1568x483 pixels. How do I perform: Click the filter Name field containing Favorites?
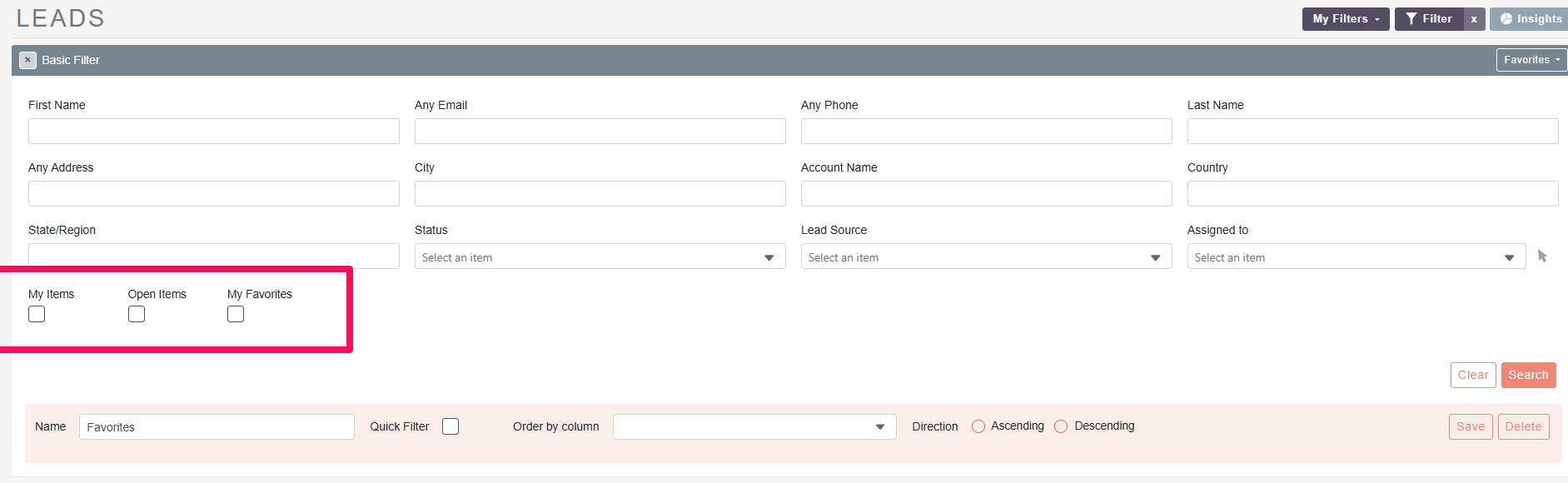click(x=217, y=427)
